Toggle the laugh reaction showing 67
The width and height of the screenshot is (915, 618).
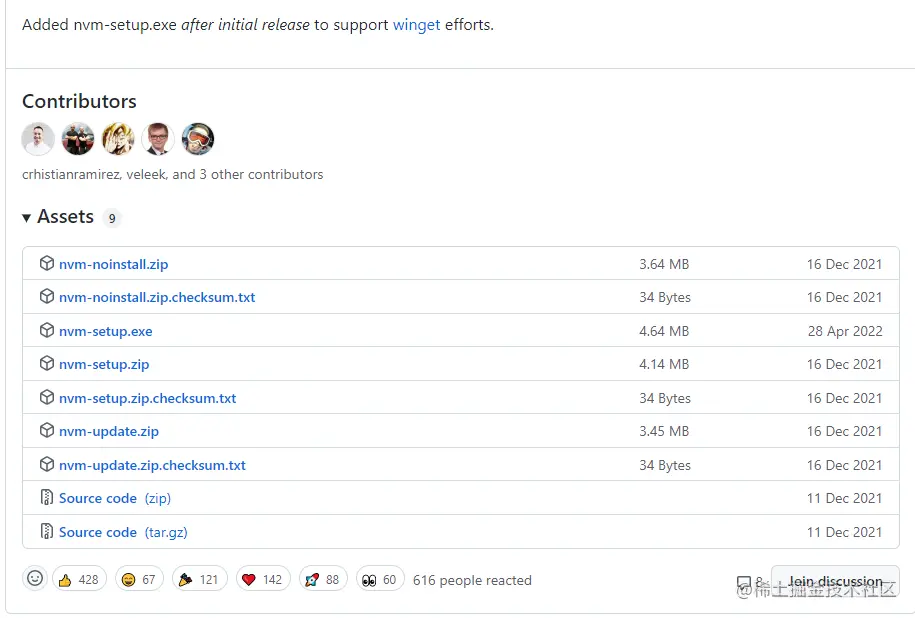140,580
